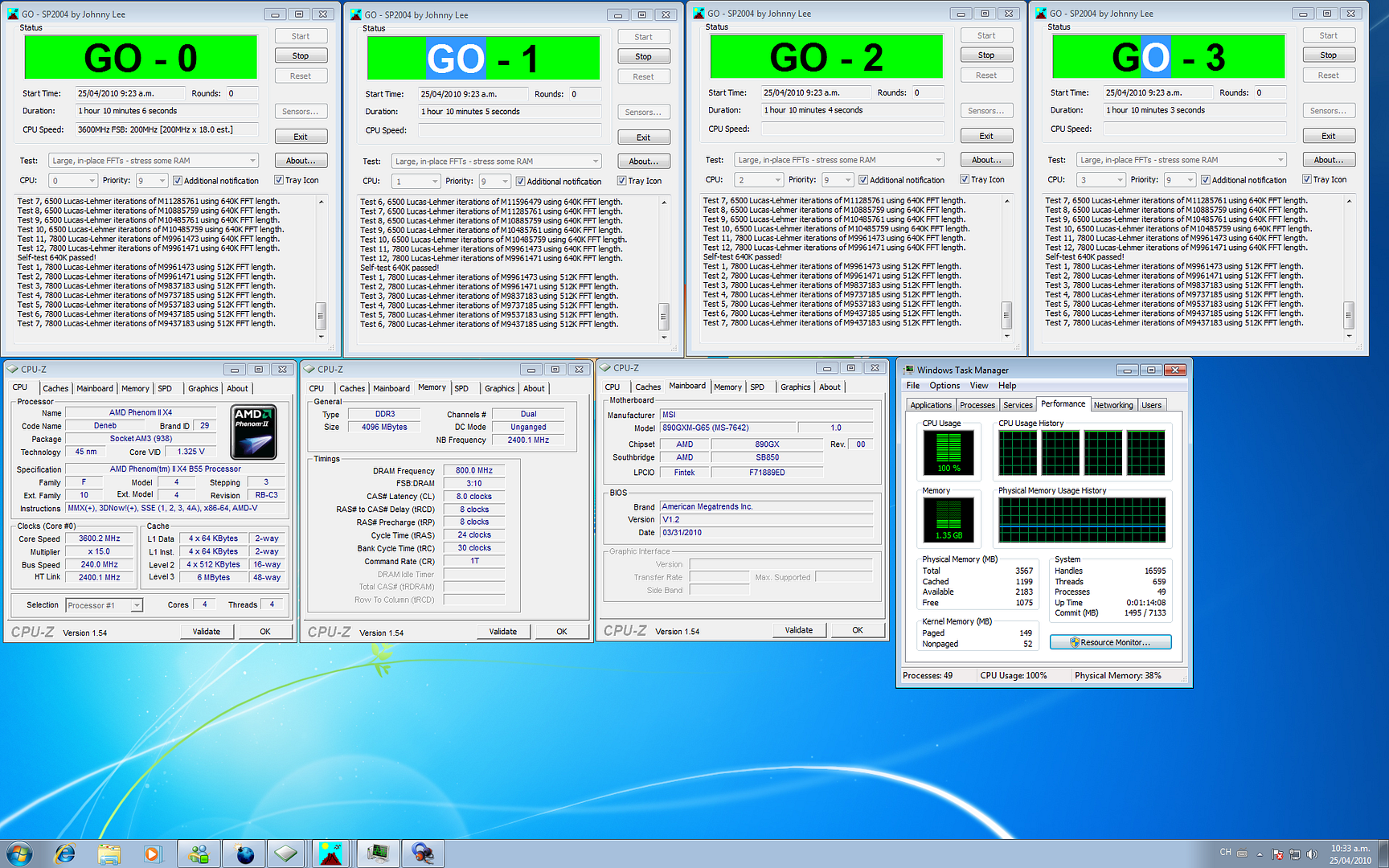
Task: Open Windows Explorer folder icon on taskbar
Action: (109, 854)
